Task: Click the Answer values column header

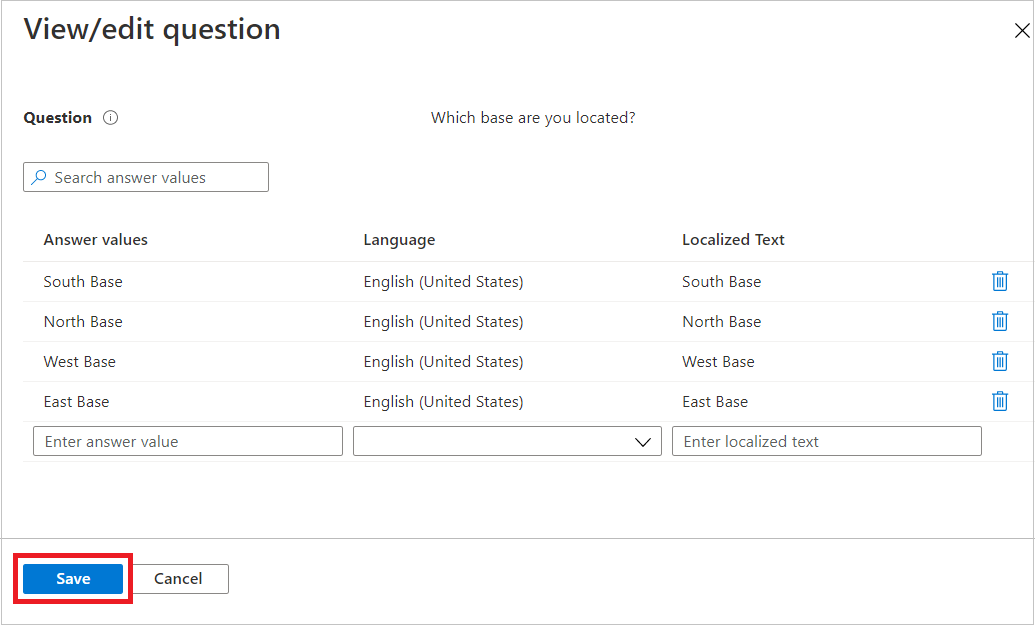Action: coord(95,239)
